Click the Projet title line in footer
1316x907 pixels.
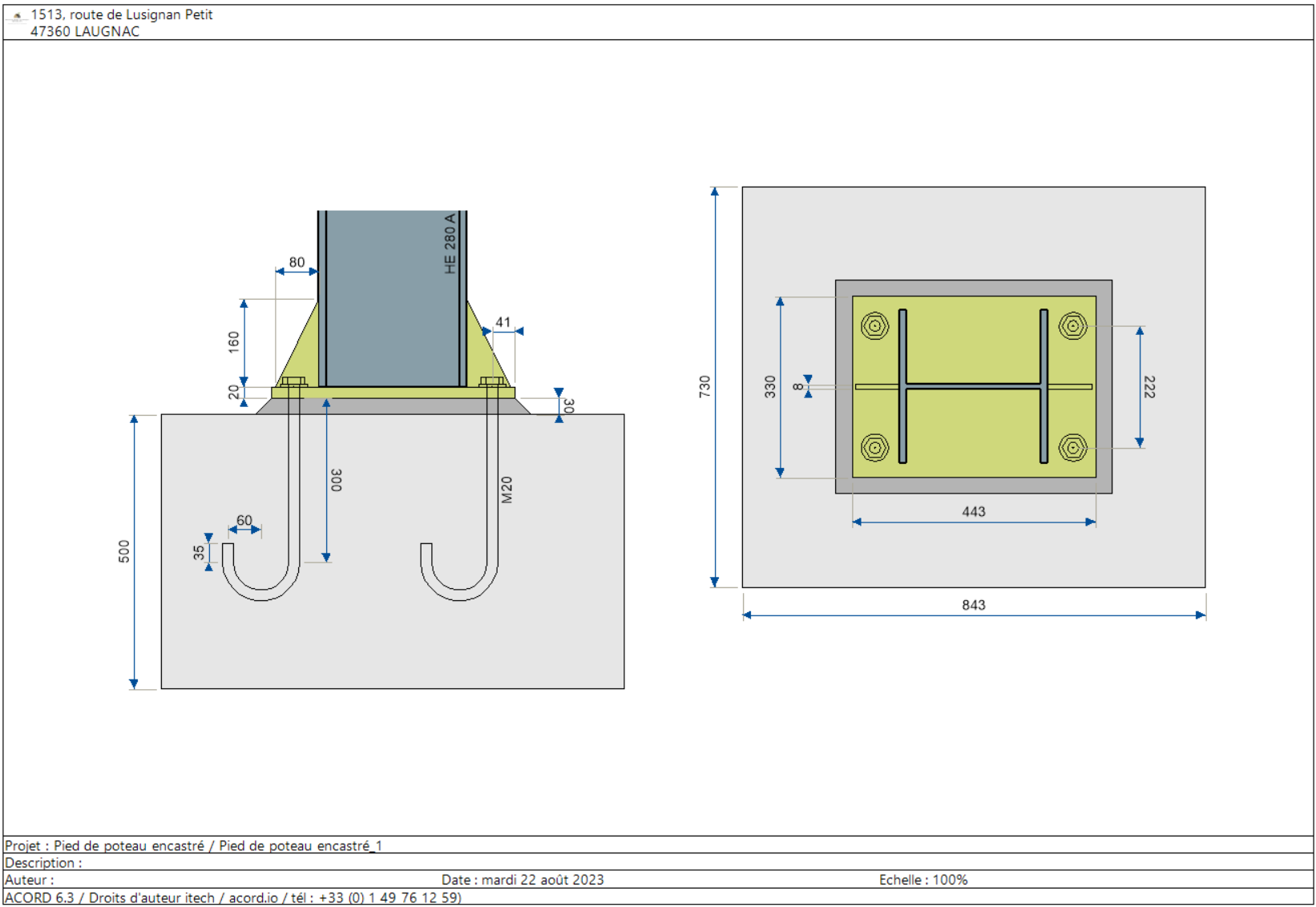coord(193,845)
